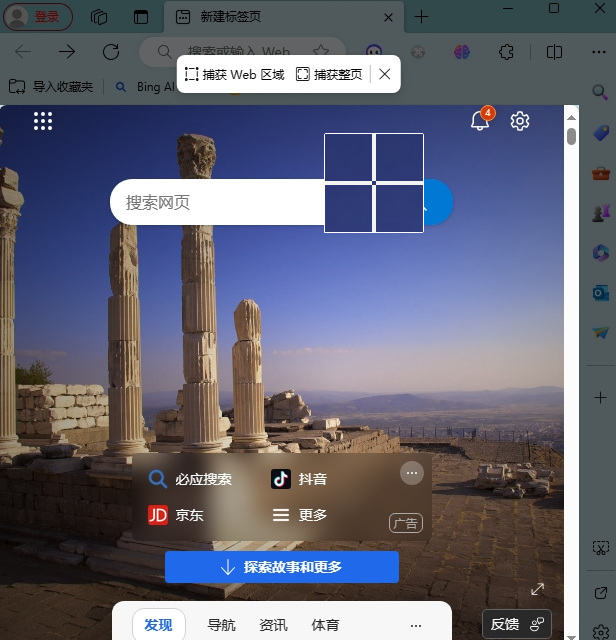This screenshot has width=616, height=640.
Task: Select the 发现 feed tab
Action: (159, 624)
